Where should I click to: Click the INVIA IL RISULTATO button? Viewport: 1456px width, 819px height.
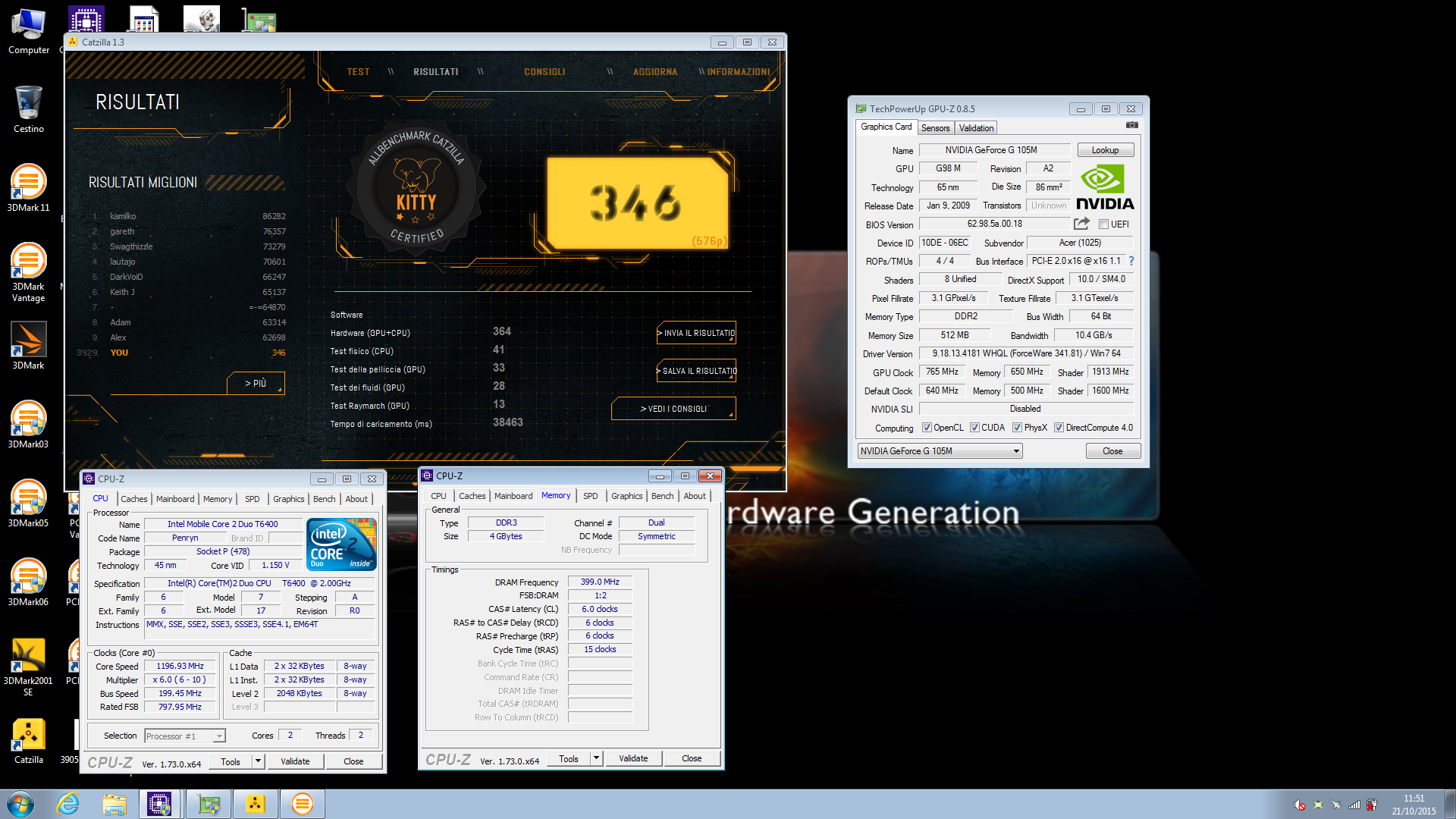pyautogui.click(x=696, y=333)
